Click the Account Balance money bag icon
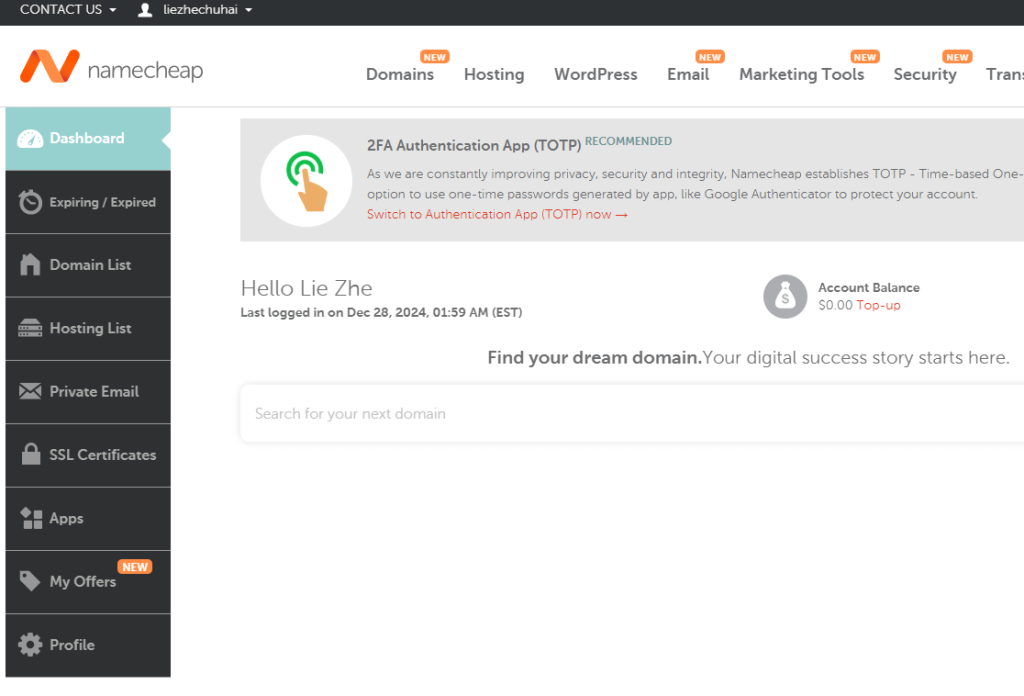 point(785,296)
